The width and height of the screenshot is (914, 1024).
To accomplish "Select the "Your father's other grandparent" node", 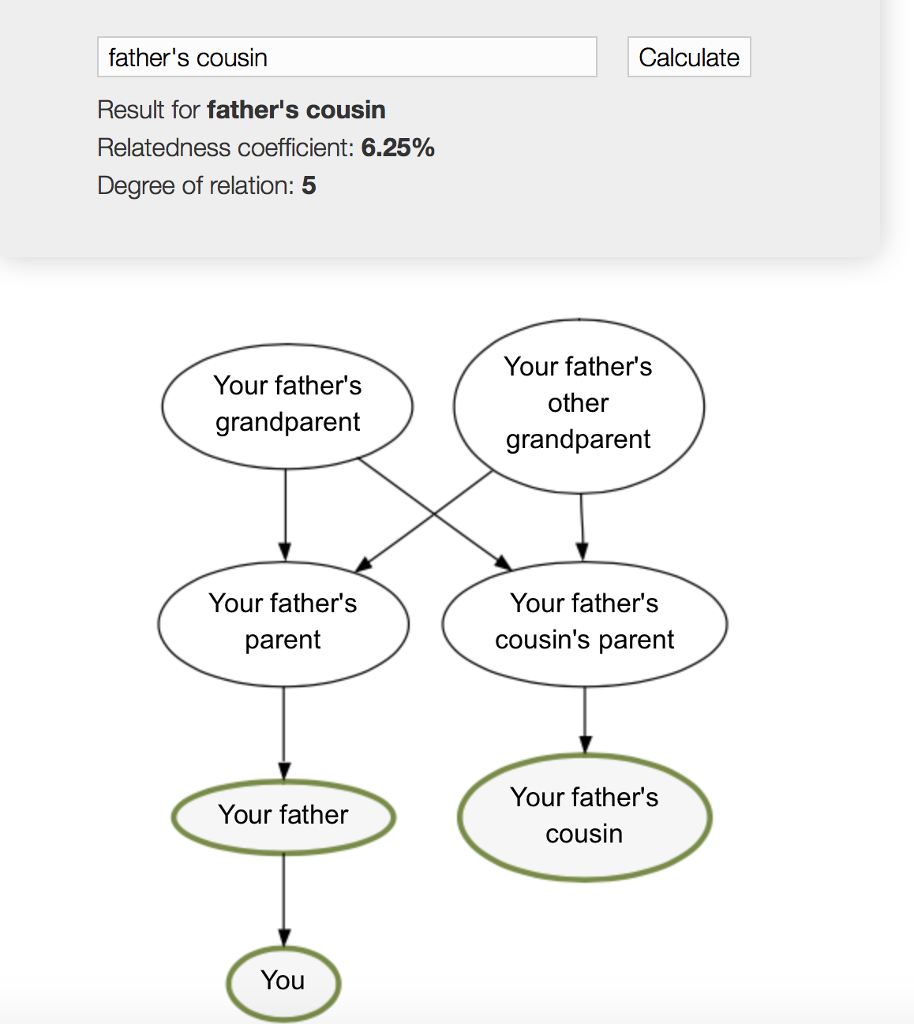I will (x=578, y=403).
